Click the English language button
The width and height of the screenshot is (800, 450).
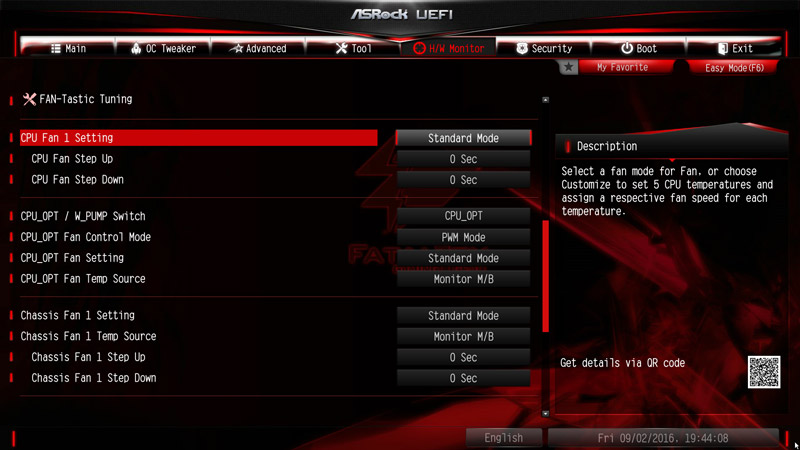[504, 438]
